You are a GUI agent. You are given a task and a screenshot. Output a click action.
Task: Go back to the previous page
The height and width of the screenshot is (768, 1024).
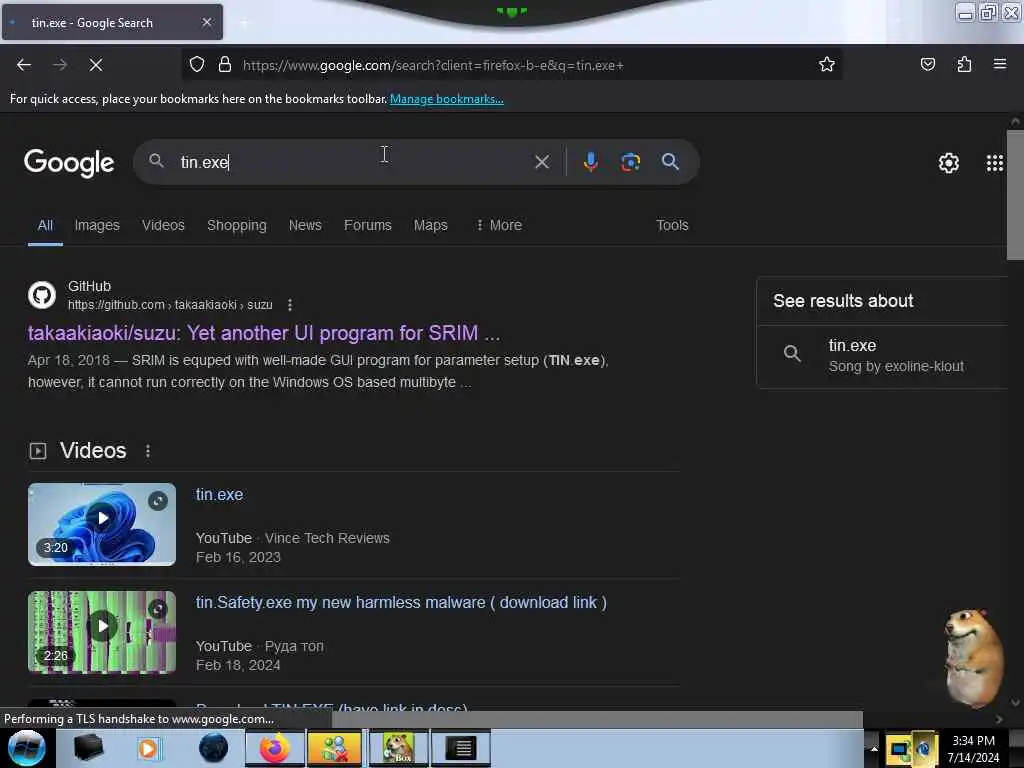(24, 65)
